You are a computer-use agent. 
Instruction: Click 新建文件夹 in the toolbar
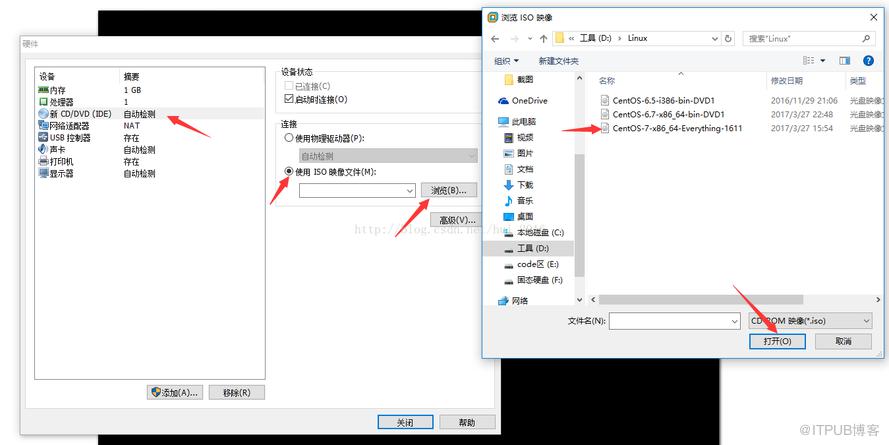coord(558,61)
